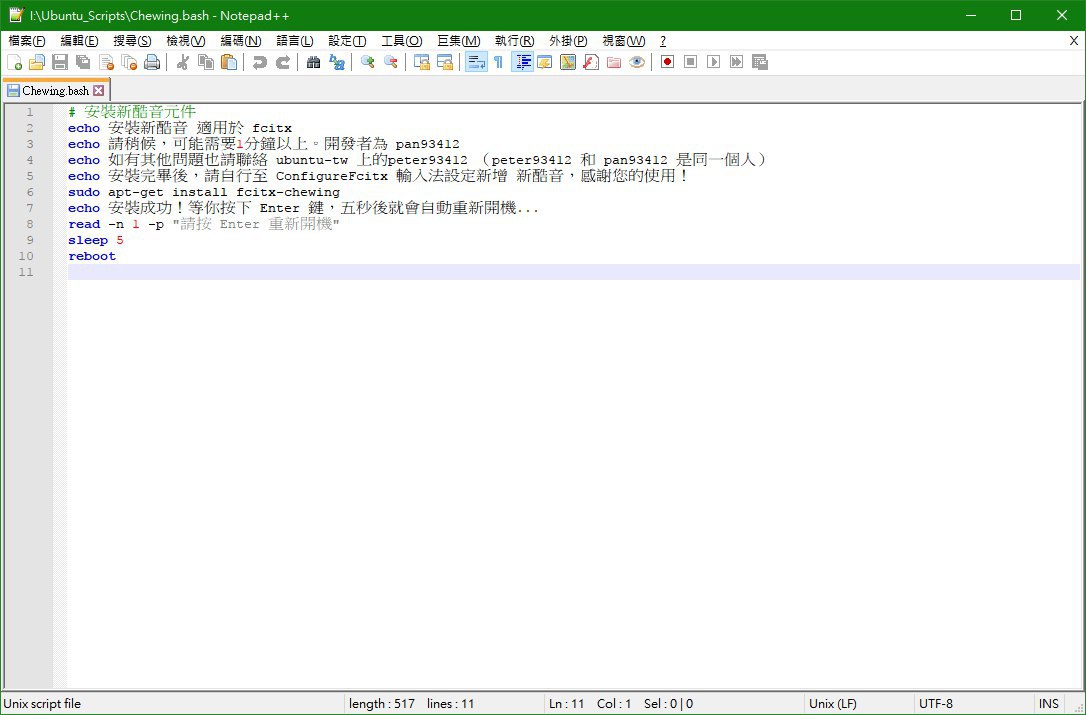Cut selection with the scissors icon
The width and height of the screenshot is (1086, 715).
pyautogui.click(x=183, y=62)
